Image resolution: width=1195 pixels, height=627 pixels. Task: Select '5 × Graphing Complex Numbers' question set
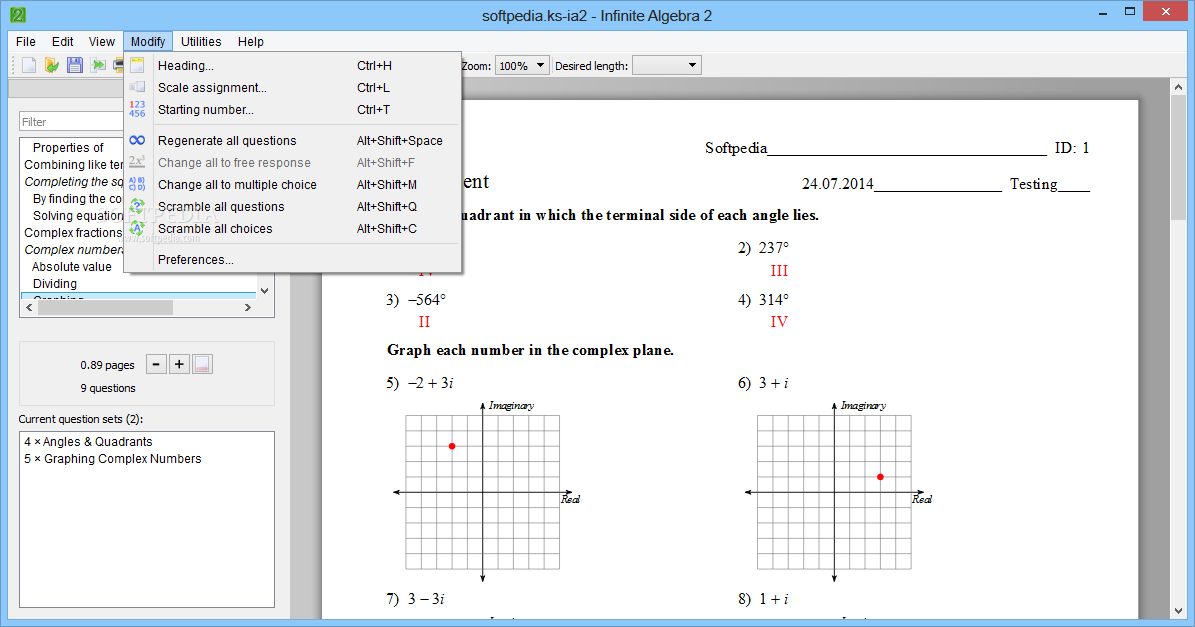coord(113,459)
